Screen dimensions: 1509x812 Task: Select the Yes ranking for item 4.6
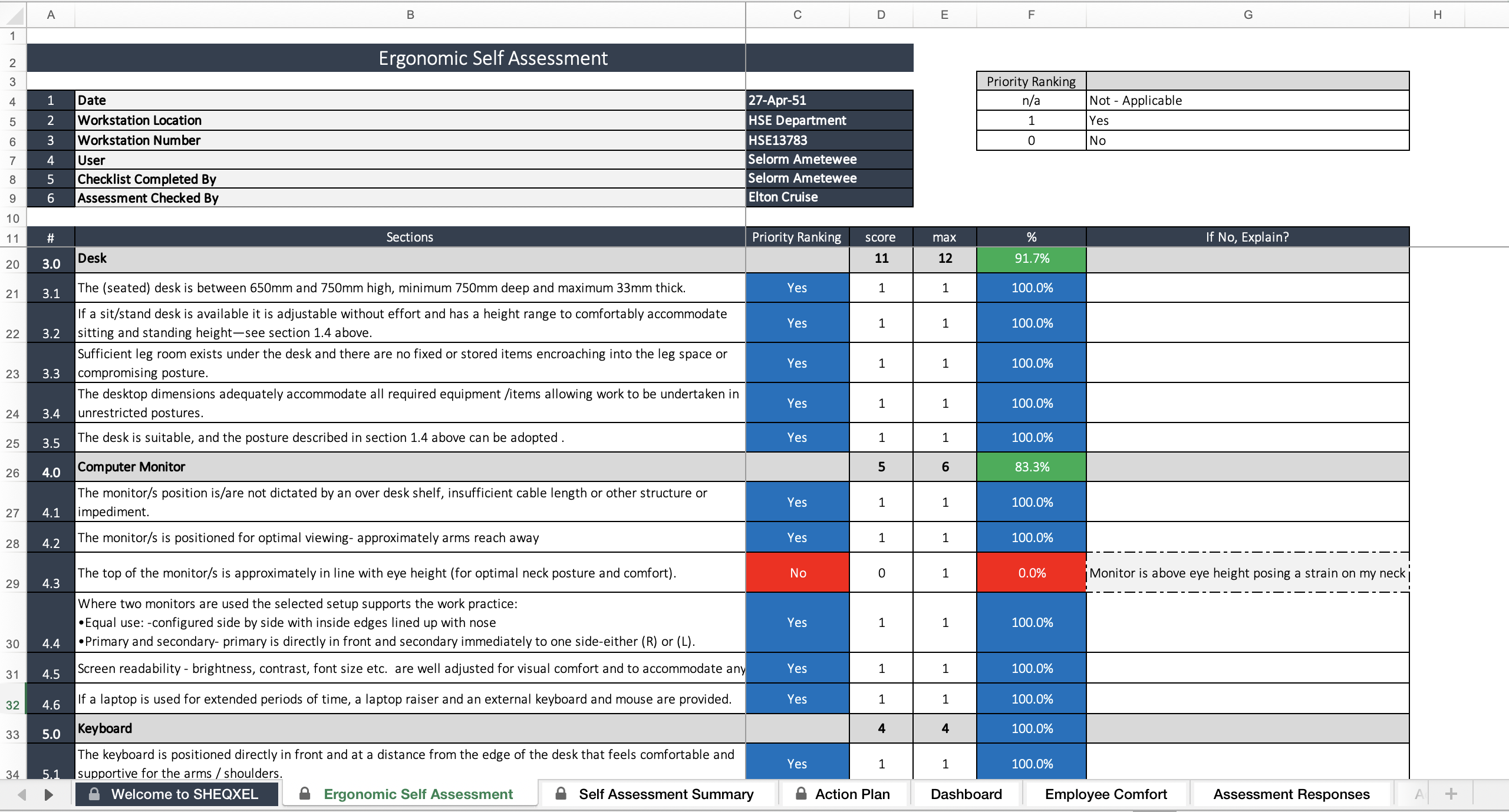point(798,699)
